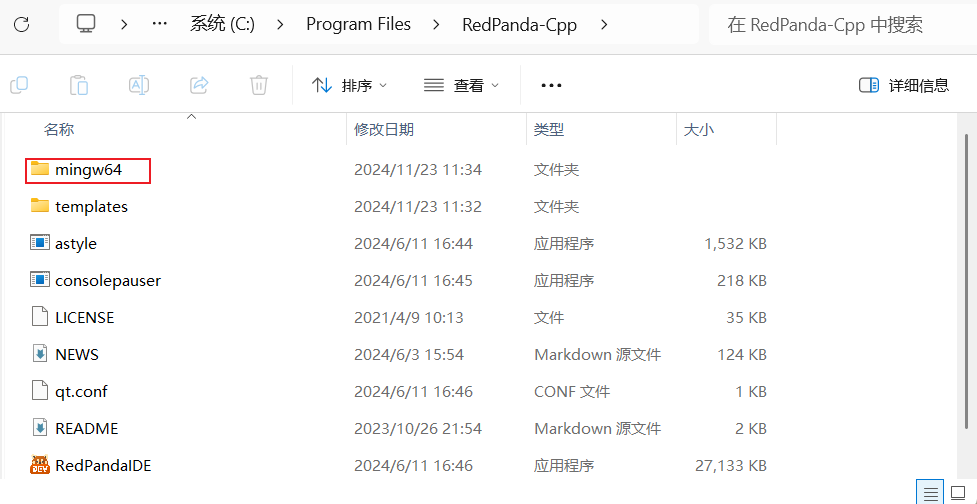
Task: Click the Share toolbar icon
Action: [x=199, y=85]
